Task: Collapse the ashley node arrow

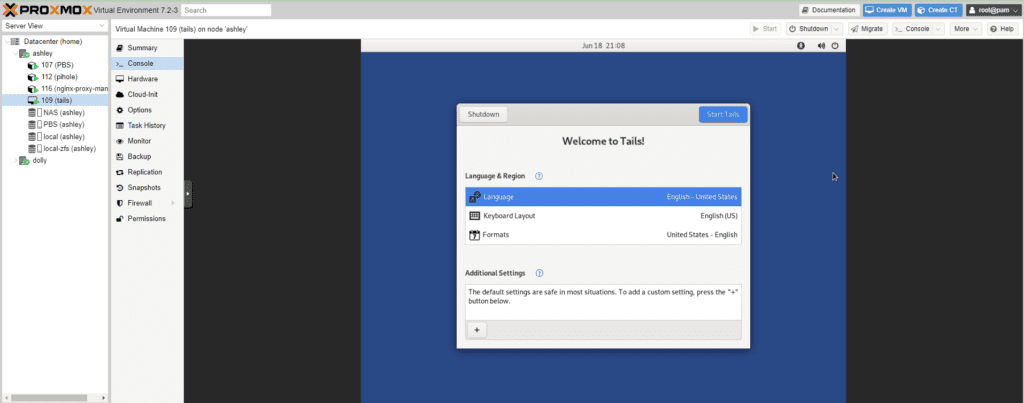Action: (15, 54)
